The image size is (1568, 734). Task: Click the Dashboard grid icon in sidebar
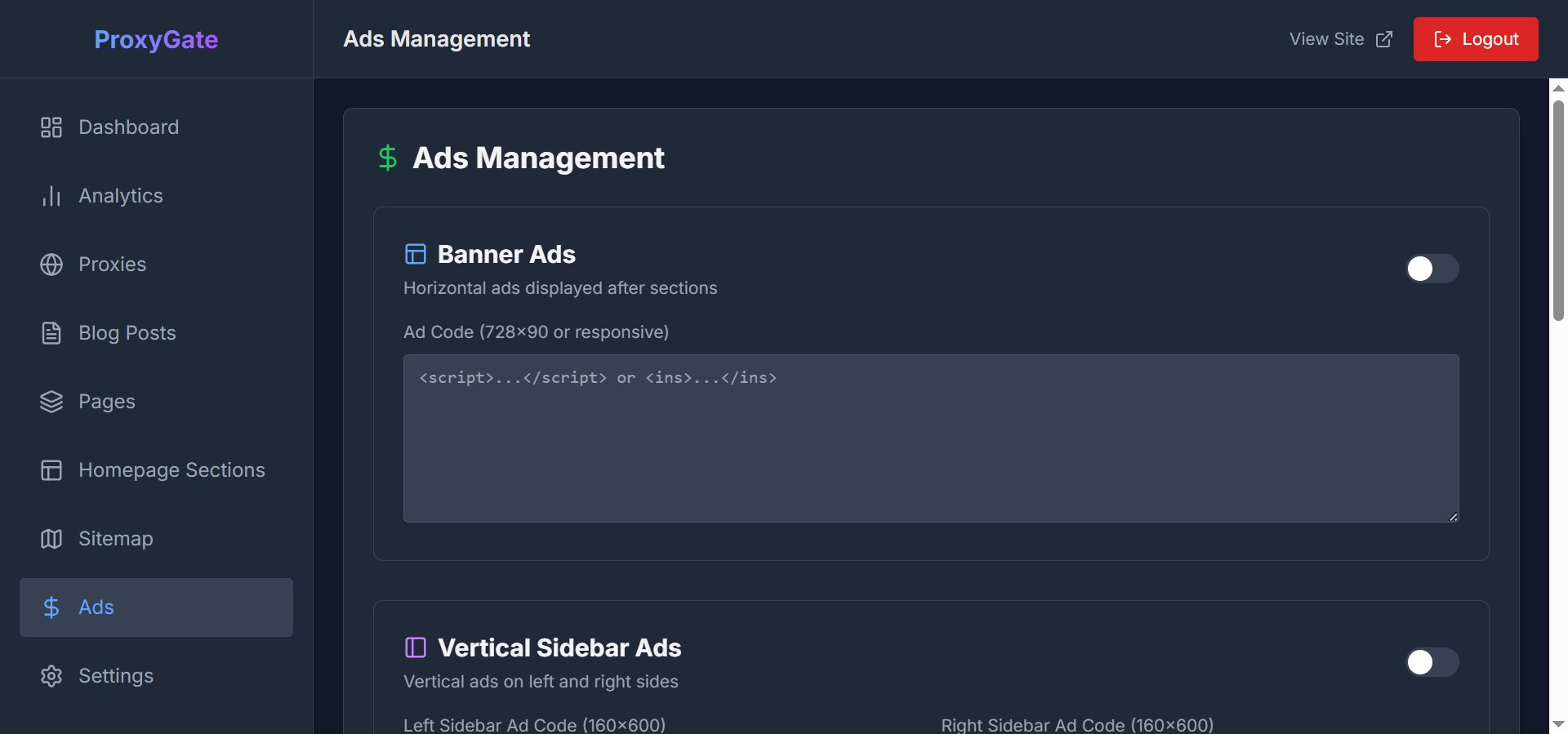(x=51, y=127)
